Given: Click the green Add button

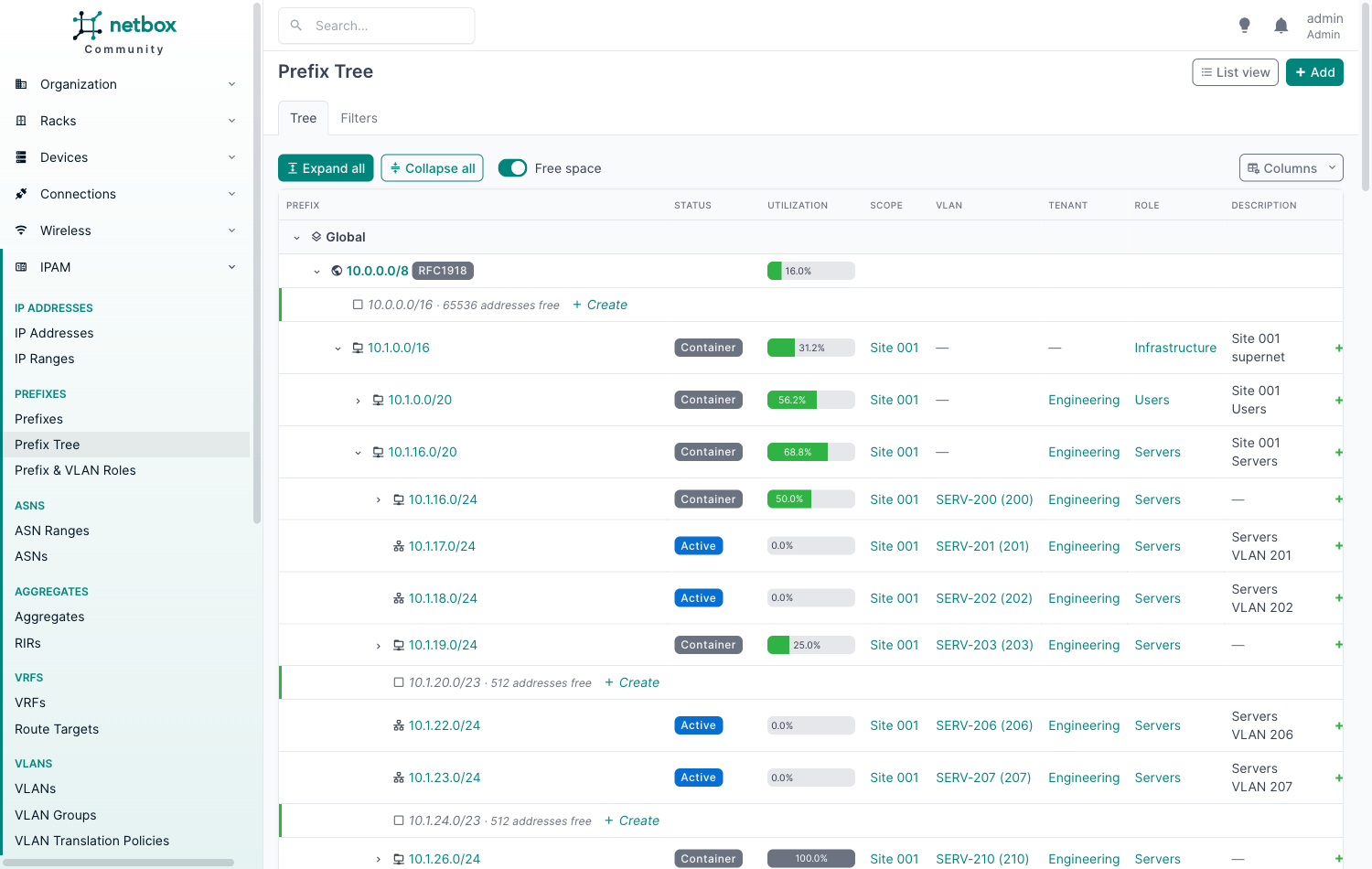Looking at the screenshot, I should [x=1314, y=72].
